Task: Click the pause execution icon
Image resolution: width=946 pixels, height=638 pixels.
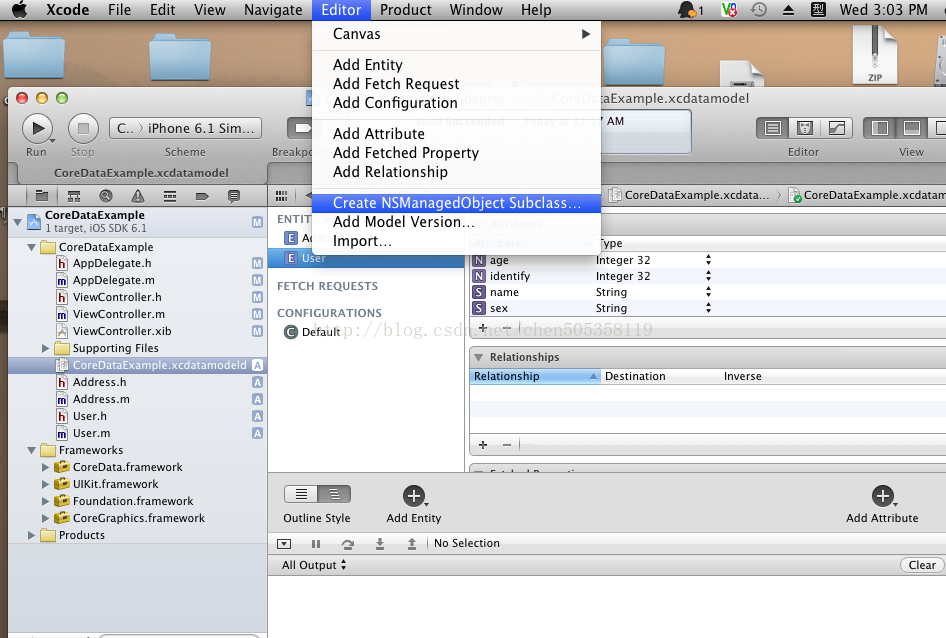Action: pyautogui.click(x=316, y=544)
